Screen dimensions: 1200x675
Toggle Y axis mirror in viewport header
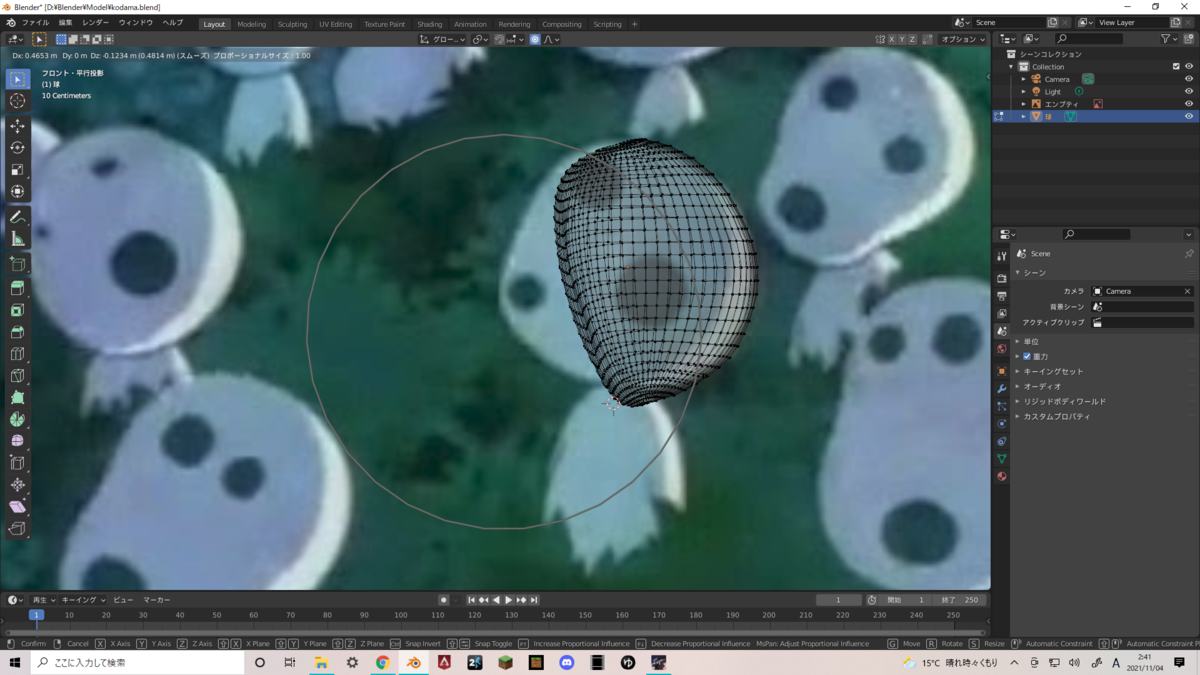pos(902,40)
